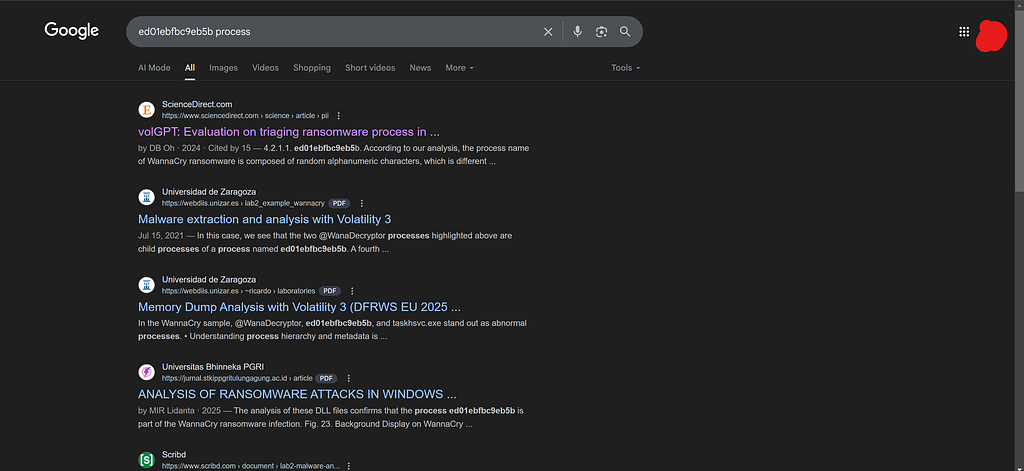Viewport: 1024px width, 471px height.
Task: Select the Short videos tab
Action: click(370, 68)
